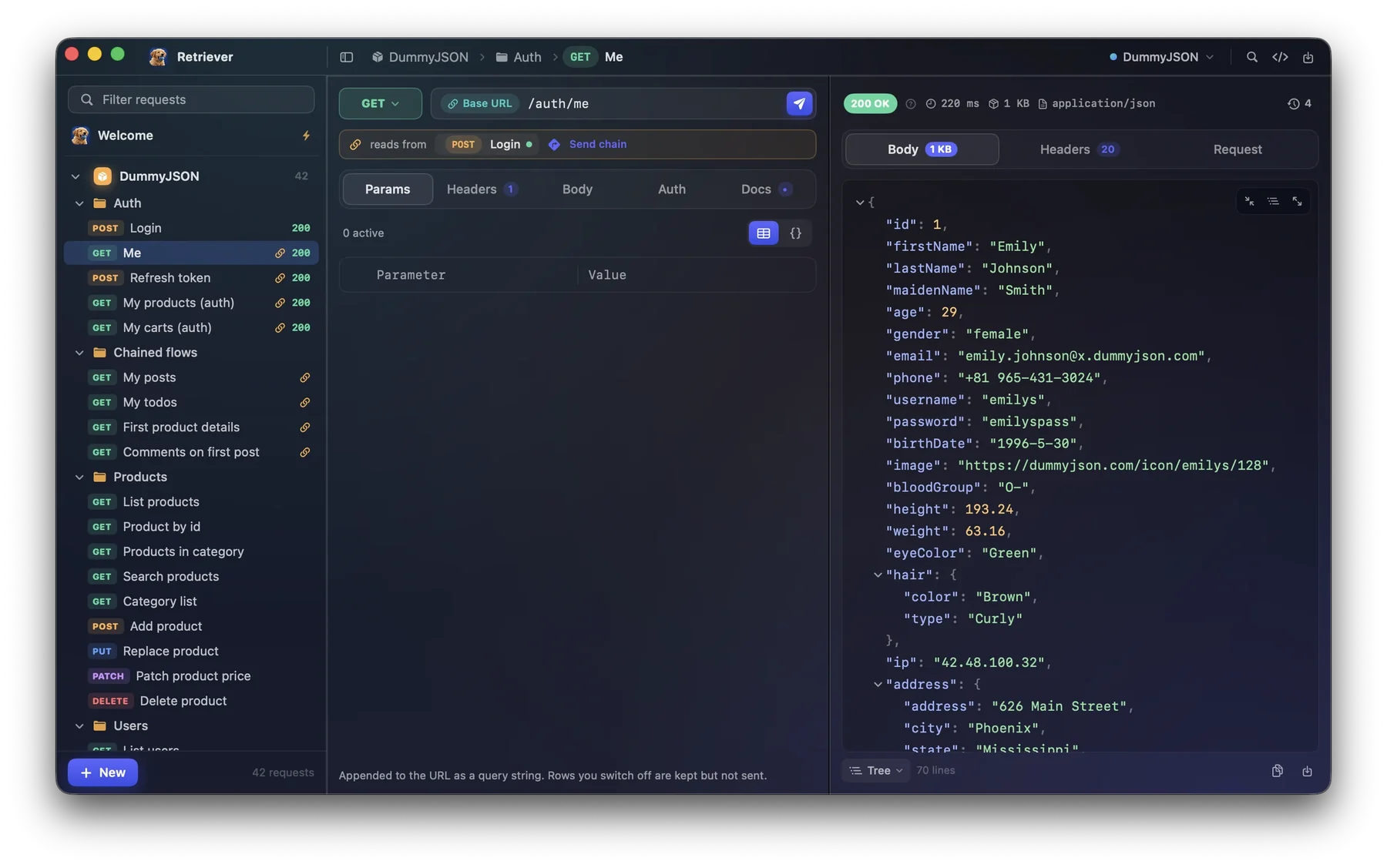Copy response body with clipboard icon
1387x868 pixels.
pos(1277,770)
